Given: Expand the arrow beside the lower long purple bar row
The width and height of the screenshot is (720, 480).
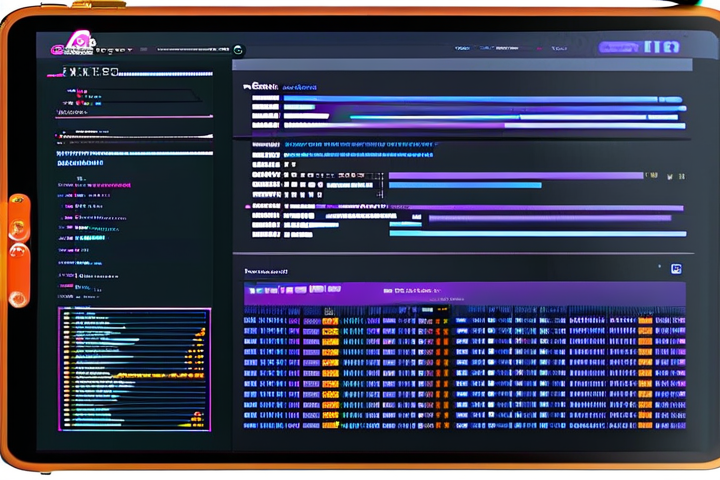Looking at the screenshot, I should 247,208.
